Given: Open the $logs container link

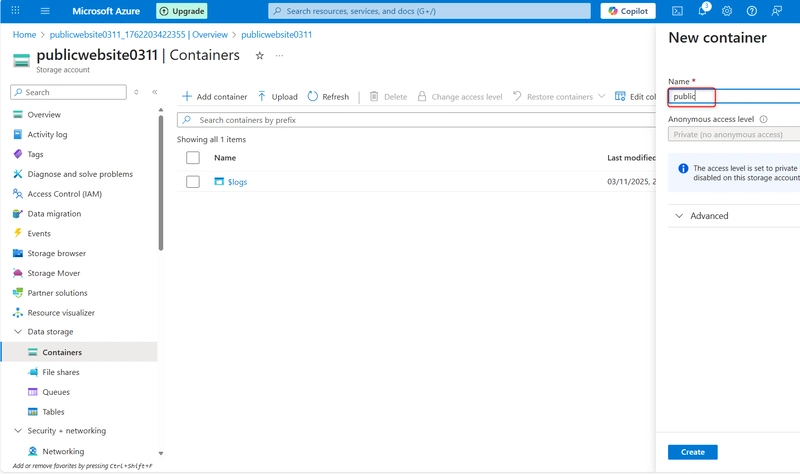Looking at the screenshot, I should click(x=237, y=182).
